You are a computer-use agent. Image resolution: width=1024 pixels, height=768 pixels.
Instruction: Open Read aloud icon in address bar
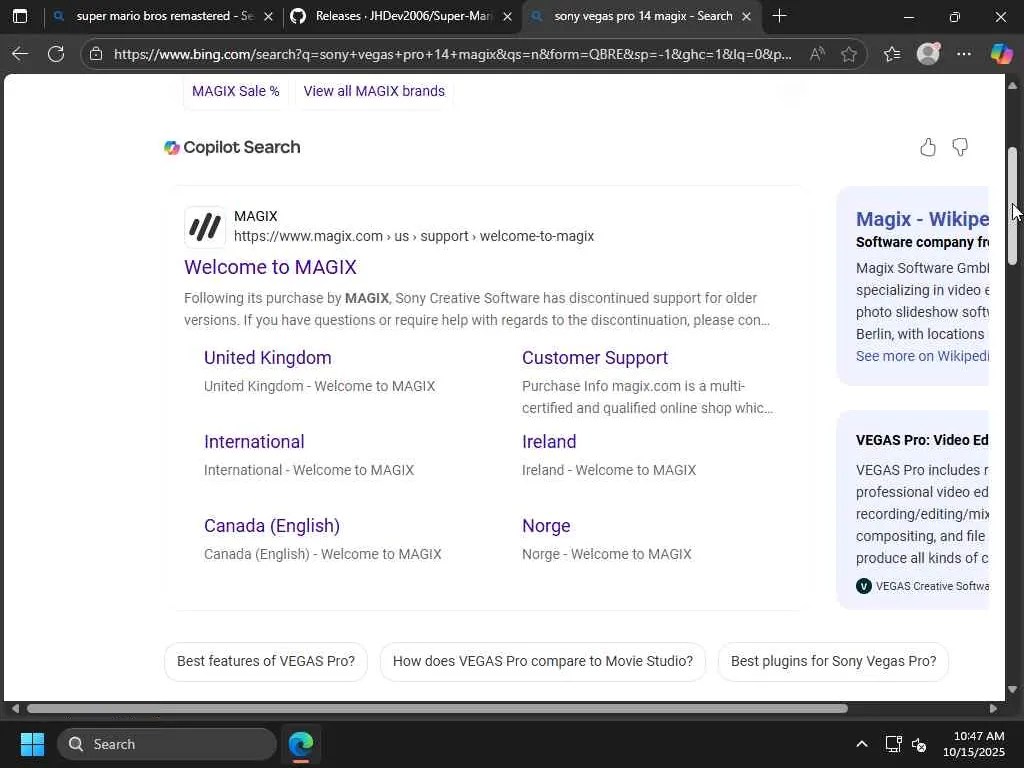point(817,54)
